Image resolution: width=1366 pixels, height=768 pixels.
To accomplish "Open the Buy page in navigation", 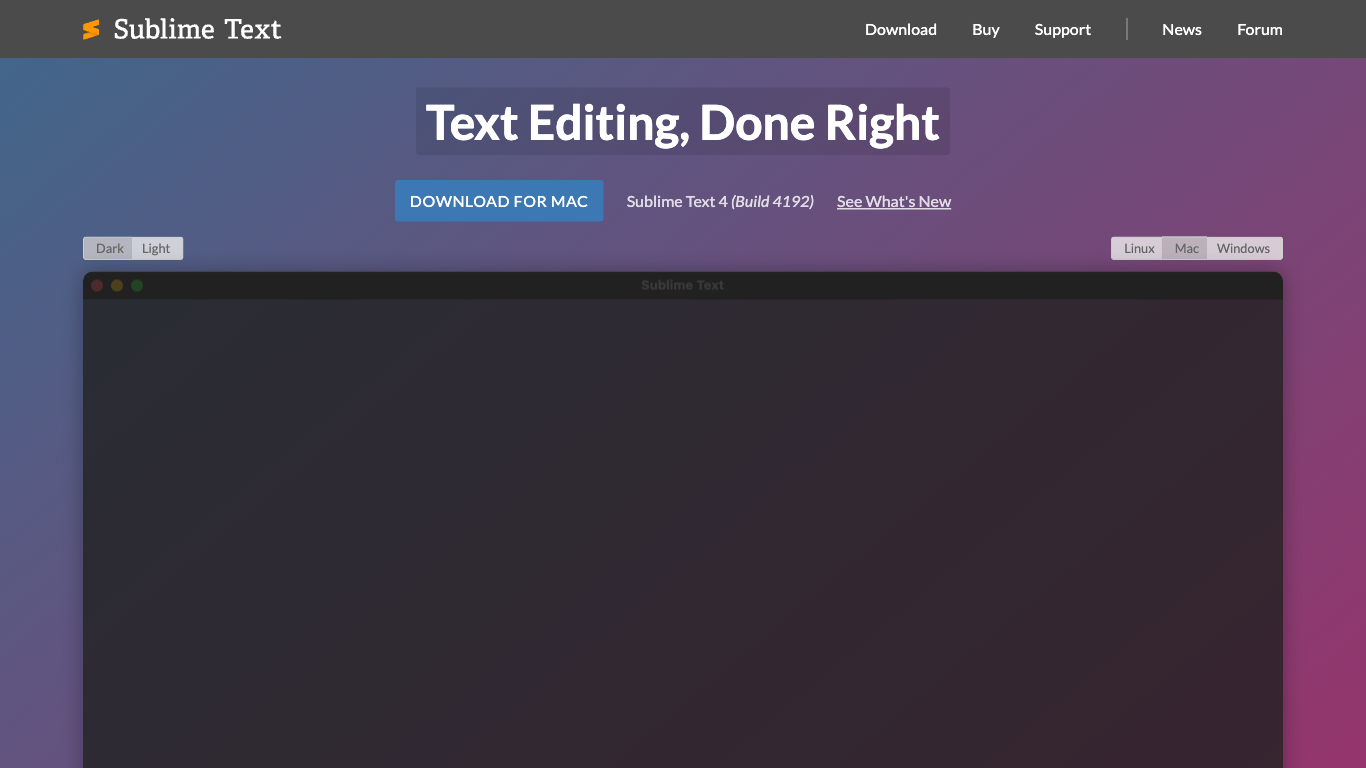I will pyautogui.click(x=985, y=29).
